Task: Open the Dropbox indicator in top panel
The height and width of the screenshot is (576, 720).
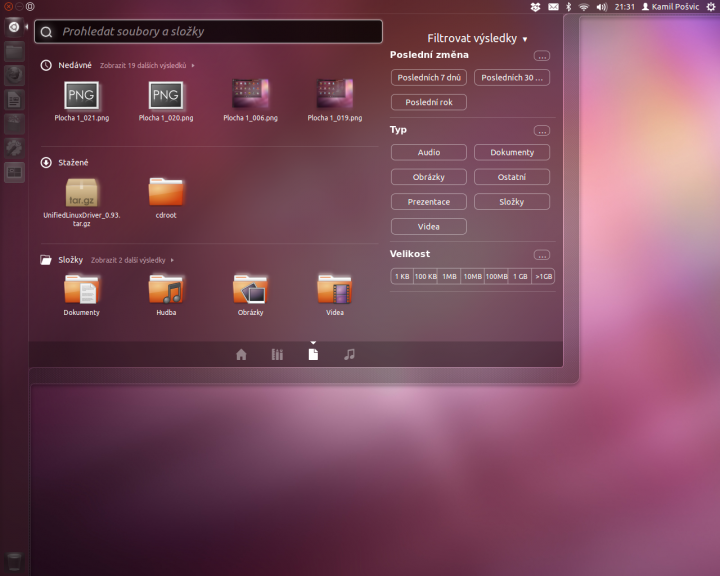Action: point(535,7)
